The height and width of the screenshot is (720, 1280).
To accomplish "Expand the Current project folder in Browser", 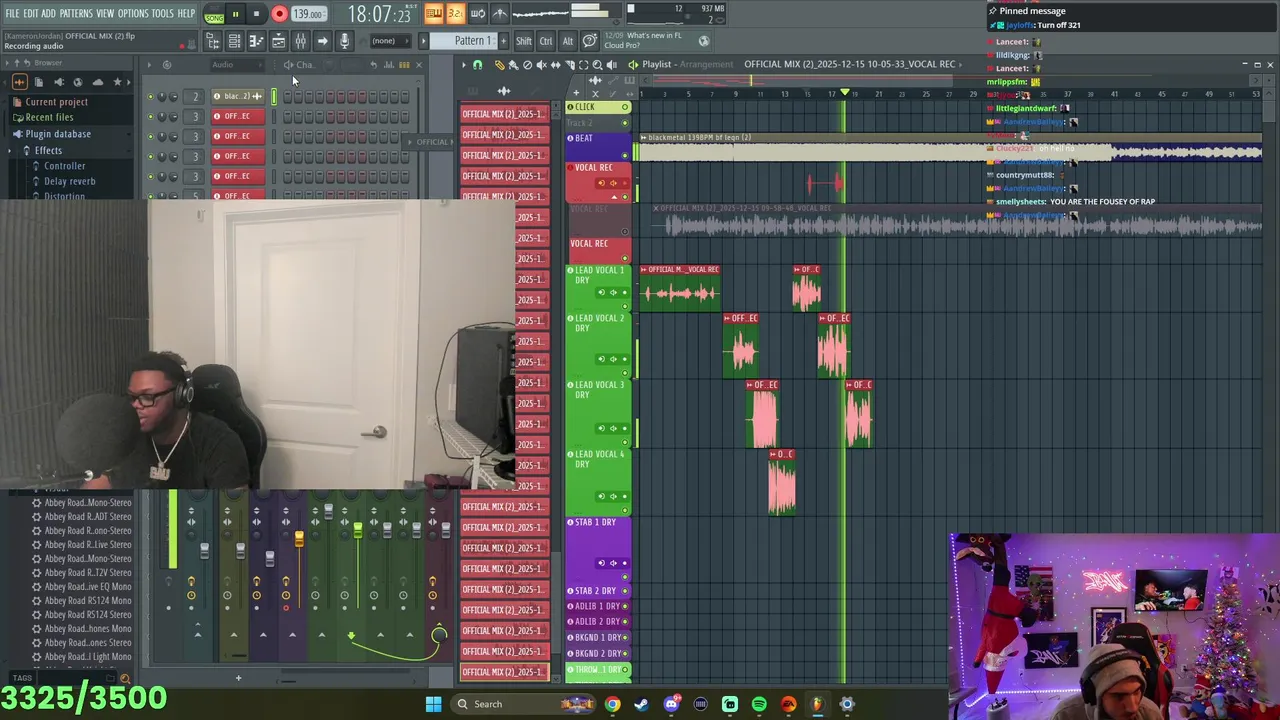I will click(x=56, y=102).
